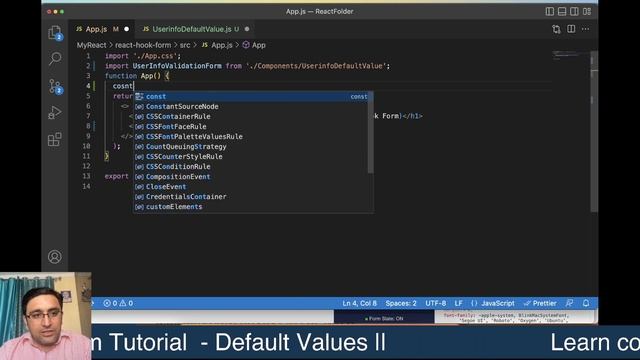Image resolution: width=640 pixels, height=360 pixels.
Task: Click the typed 'cosnt' text
Action: [122, 86]
